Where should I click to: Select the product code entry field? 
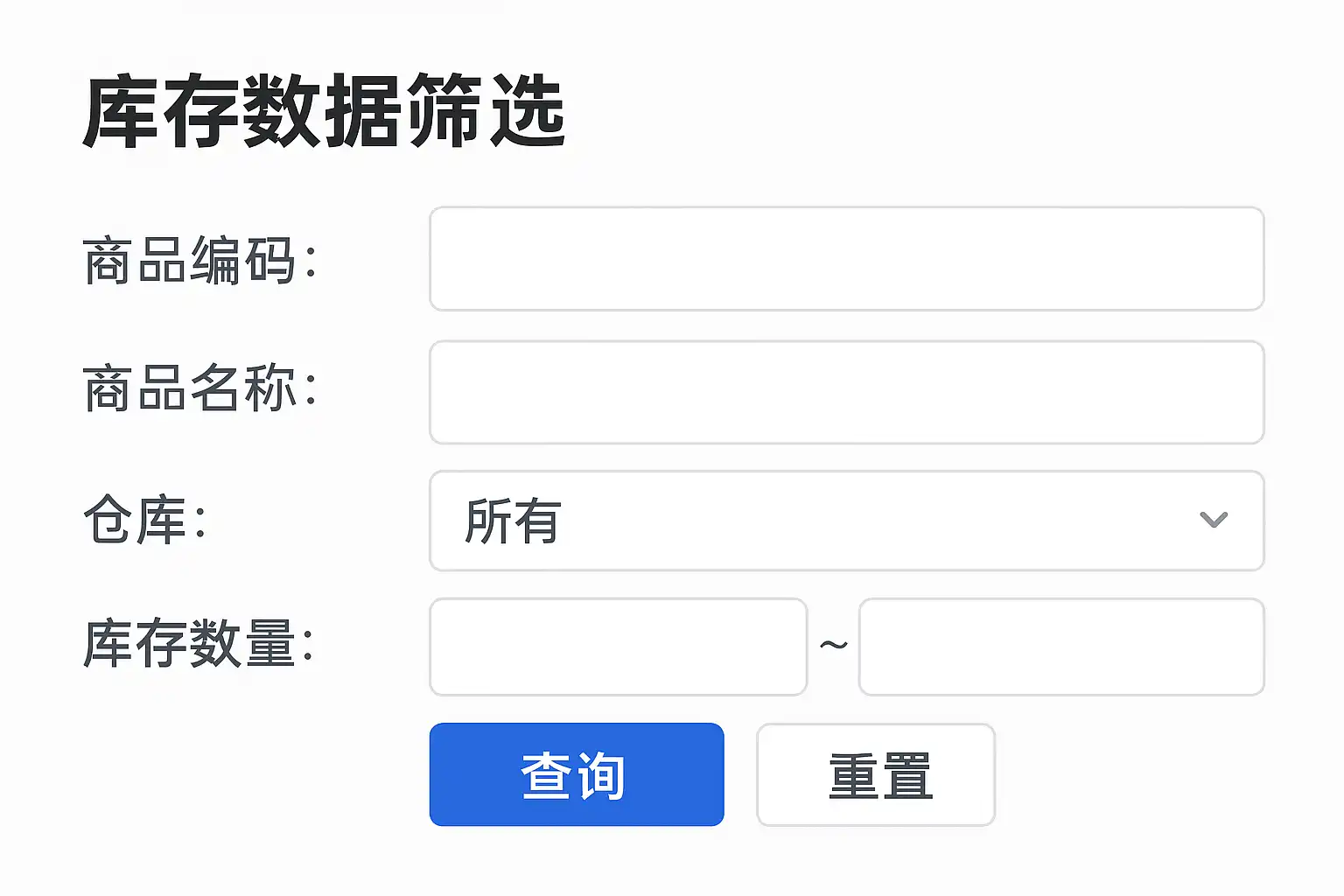(845, 259)
